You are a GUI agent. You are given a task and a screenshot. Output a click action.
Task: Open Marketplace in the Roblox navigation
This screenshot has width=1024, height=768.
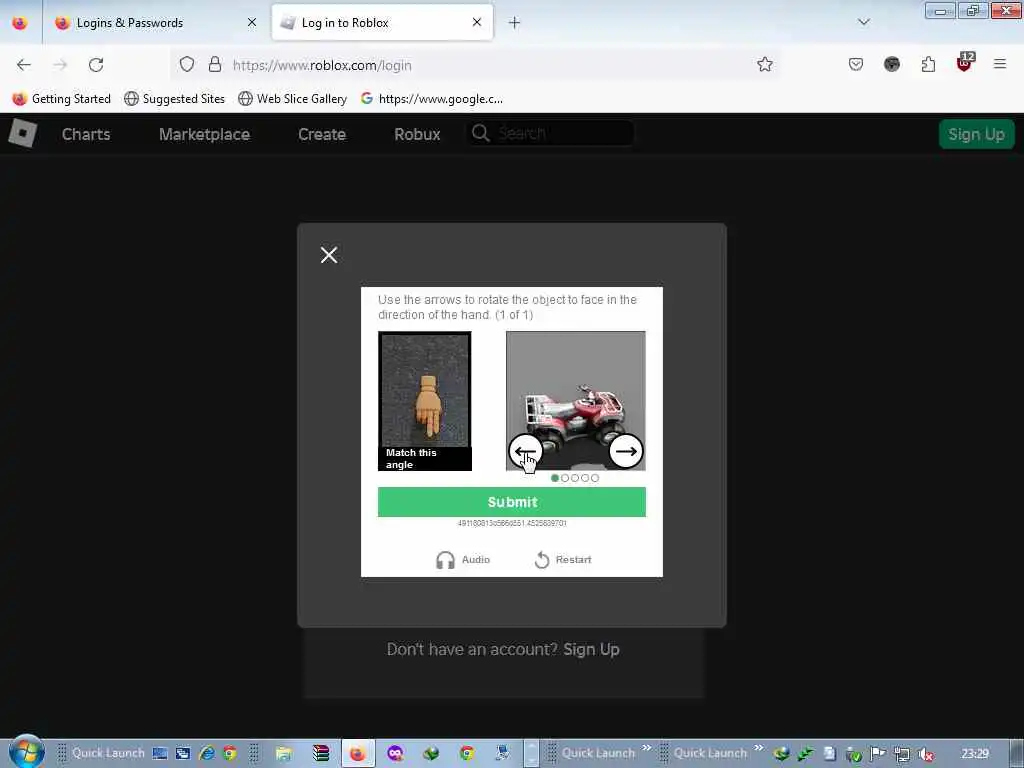(204, 134)
